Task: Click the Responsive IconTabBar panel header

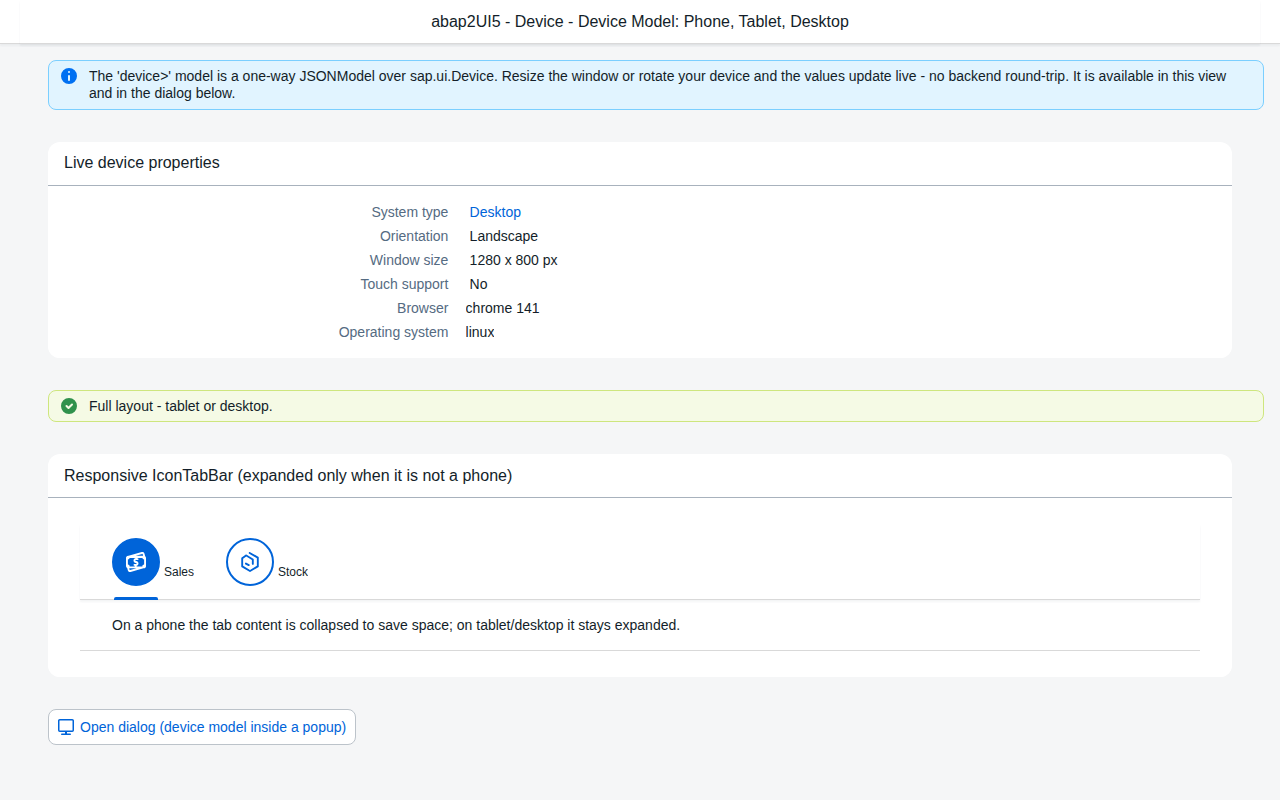Action: 640,476
